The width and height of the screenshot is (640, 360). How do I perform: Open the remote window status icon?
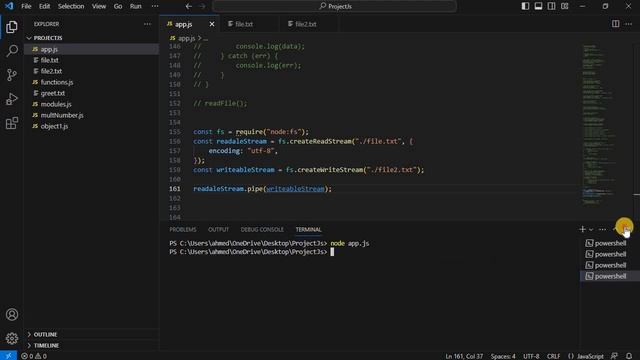click(9, 356)
